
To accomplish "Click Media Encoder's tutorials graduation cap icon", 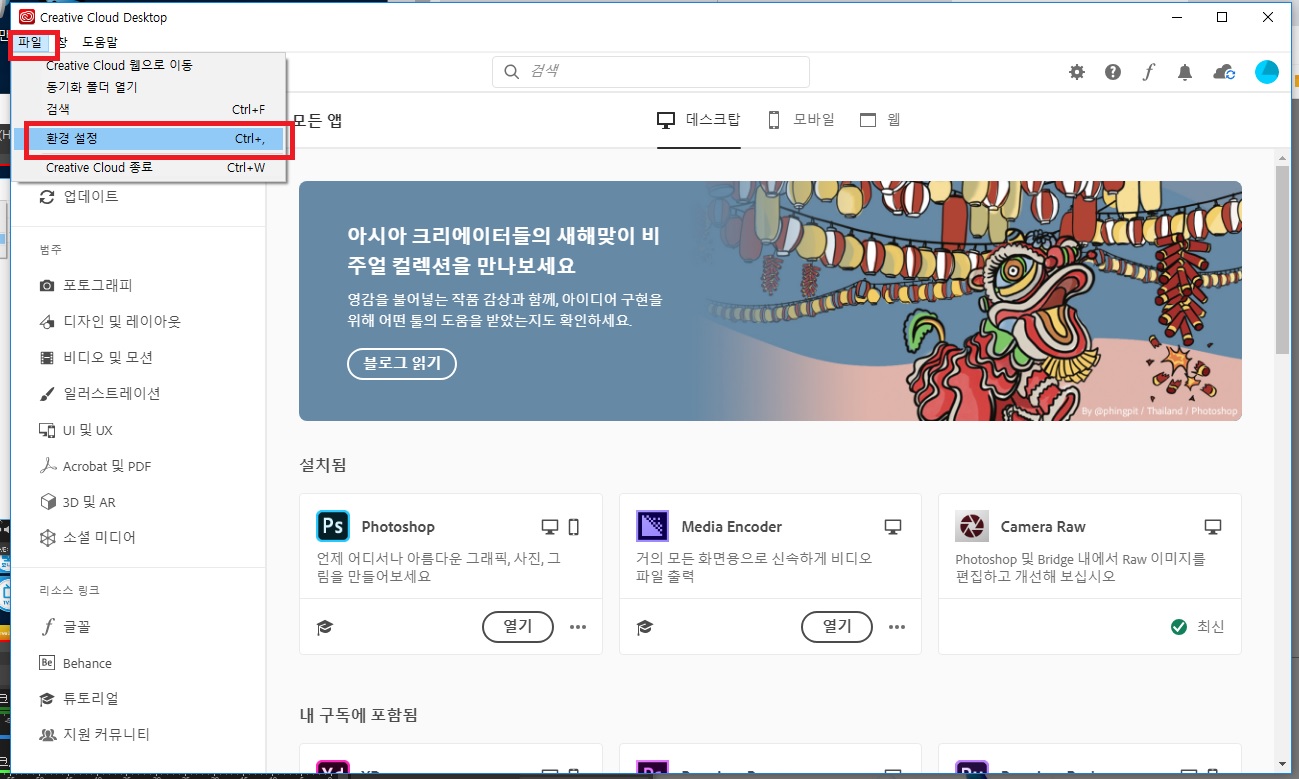I will coord(645,627).
